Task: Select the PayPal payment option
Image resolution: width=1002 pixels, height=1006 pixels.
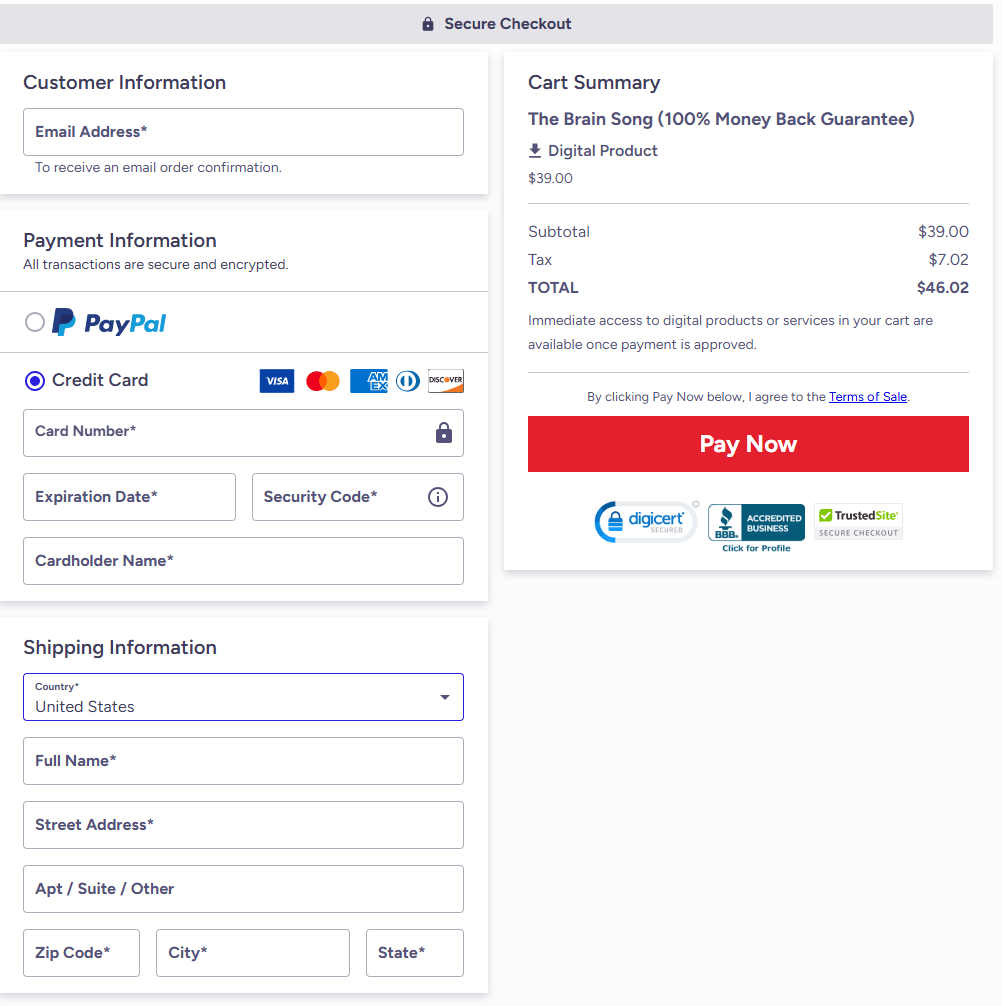Action: (35, 322)
